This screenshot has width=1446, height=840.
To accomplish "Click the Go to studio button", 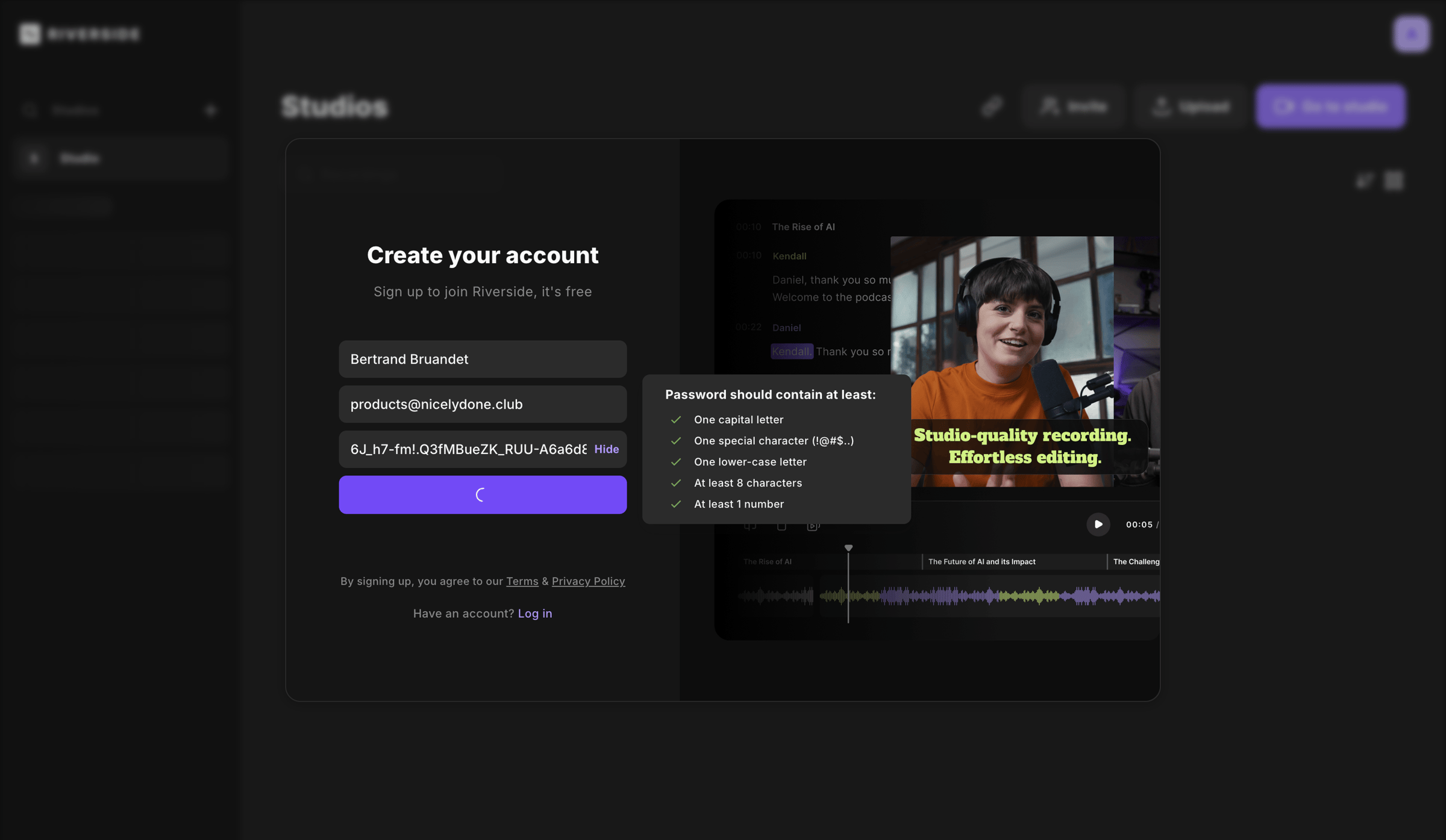I will pyautogui.click(x=1330, y=107).
